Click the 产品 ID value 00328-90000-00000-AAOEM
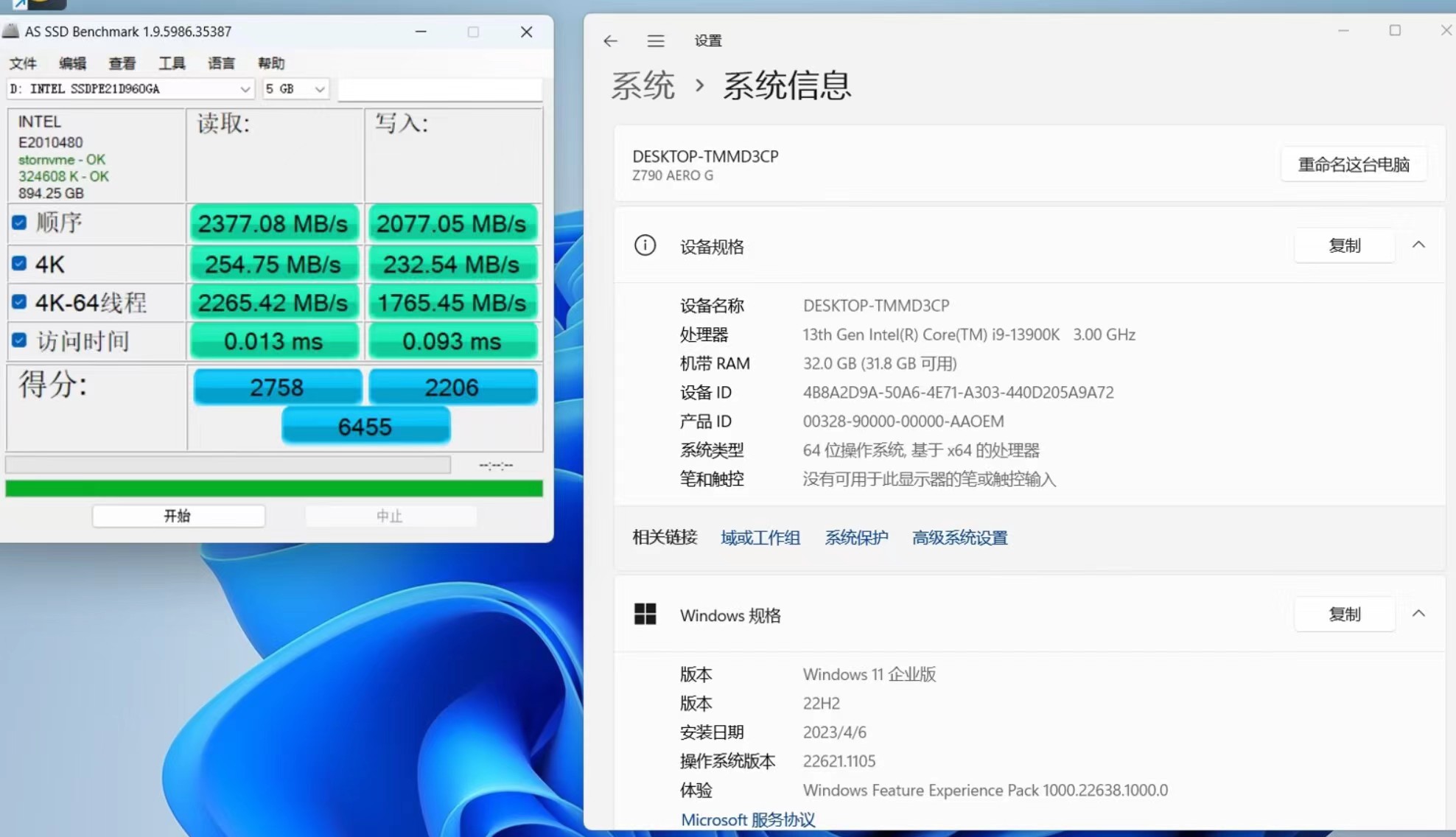The height and width of the screenshot is (837, 1456). coord(903,421)
